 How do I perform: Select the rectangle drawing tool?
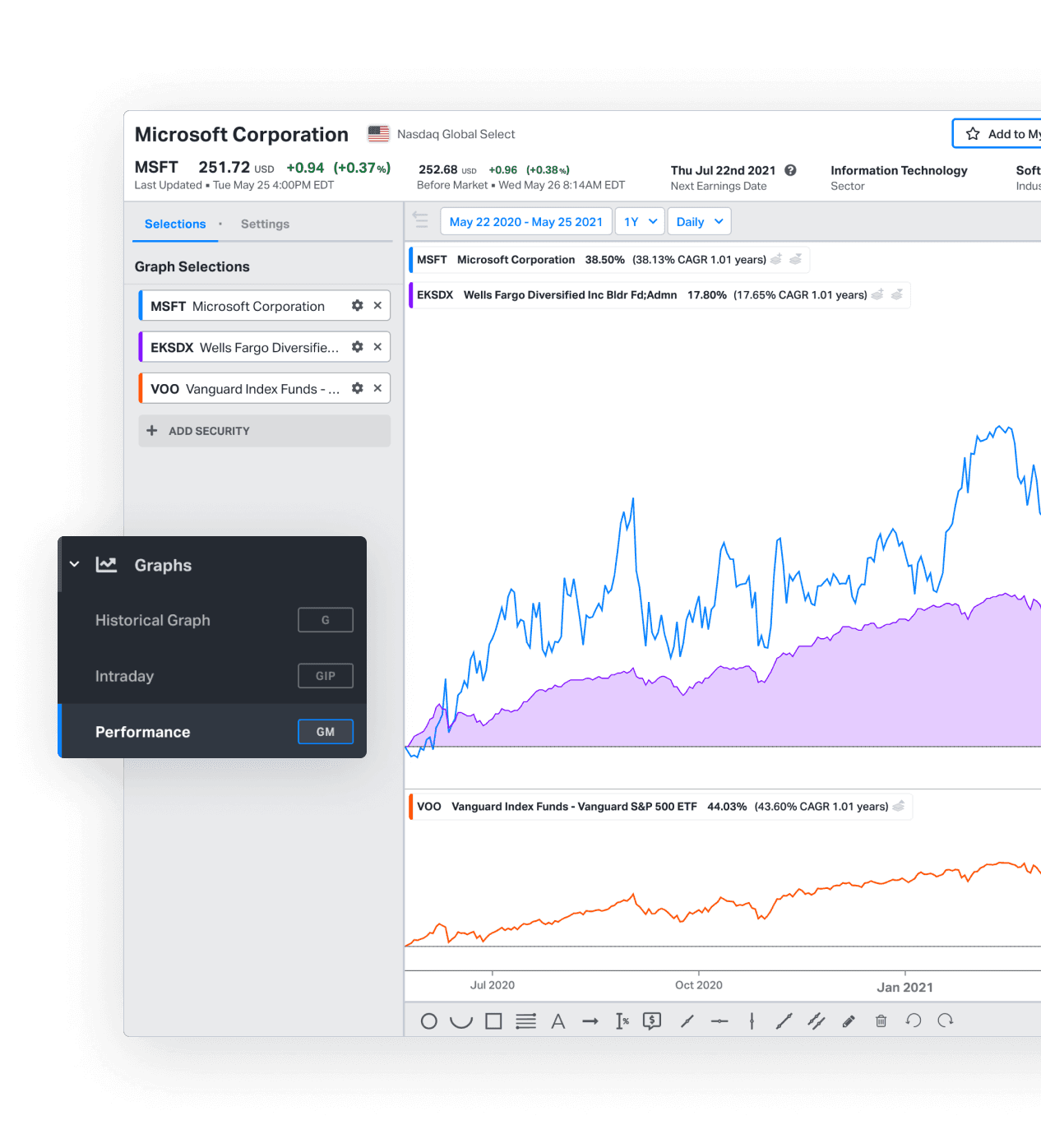tap(493, 1021)
